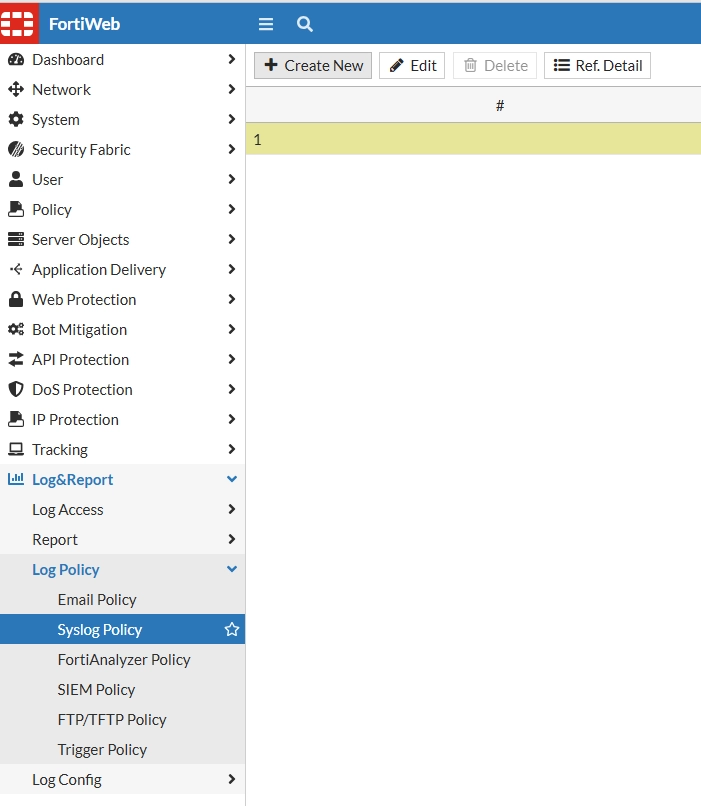Click the Dashboard gauge icon
The image size is (701, 806).
16,60
